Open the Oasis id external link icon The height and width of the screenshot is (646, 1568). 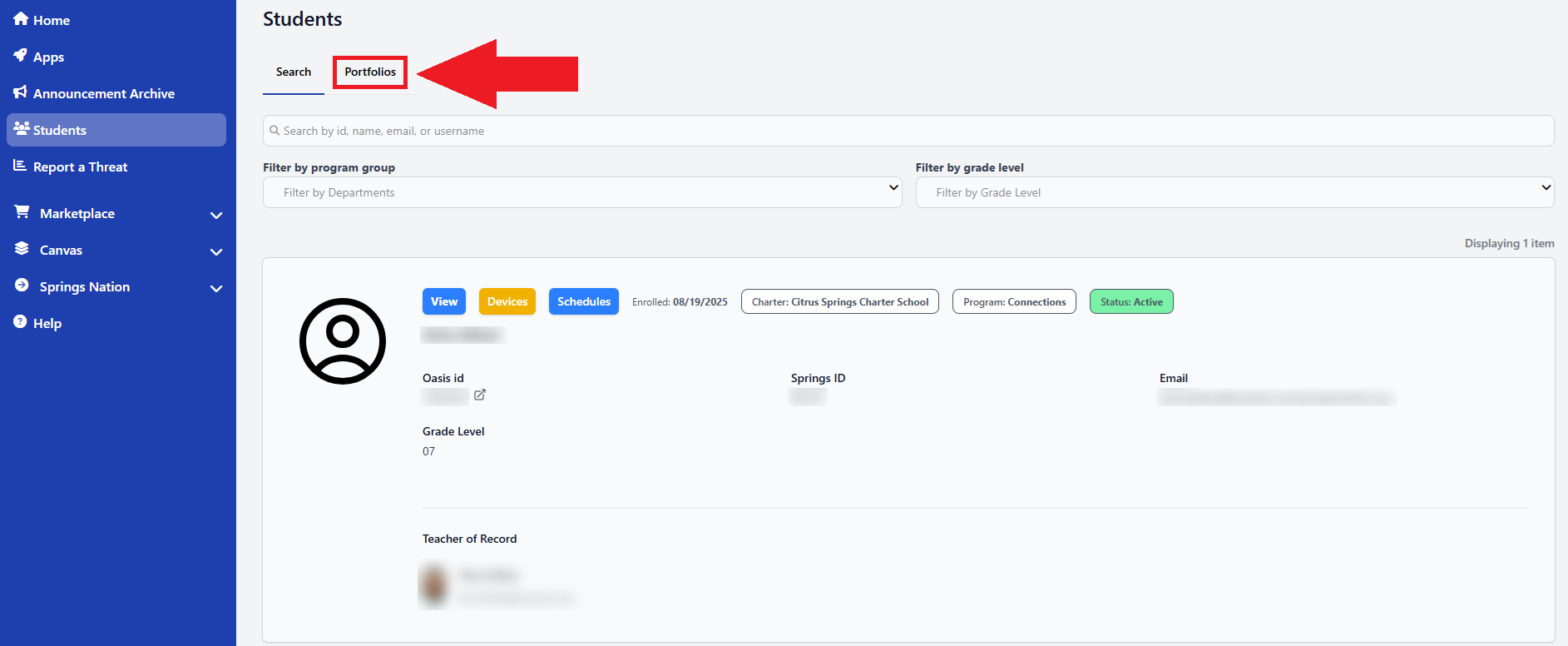click(x=480, y=395)
